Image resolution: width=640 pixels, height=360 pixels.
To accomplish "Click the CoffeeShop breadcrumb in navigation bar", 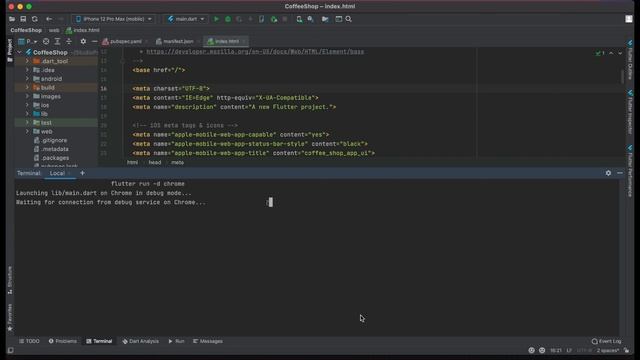I will click(26, 30).
